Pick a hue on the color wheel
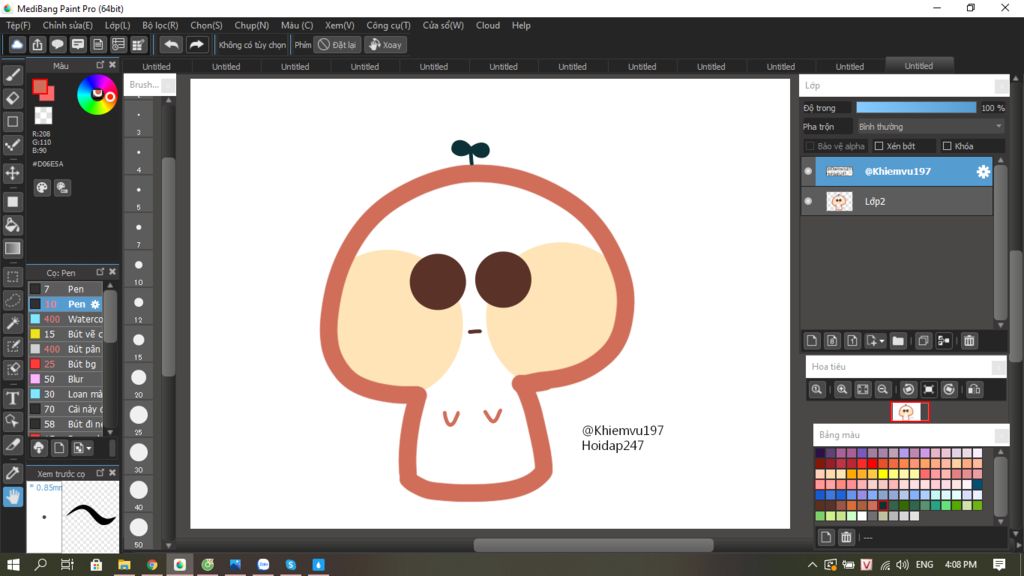 pyautogui.click(x=97, y=95)
